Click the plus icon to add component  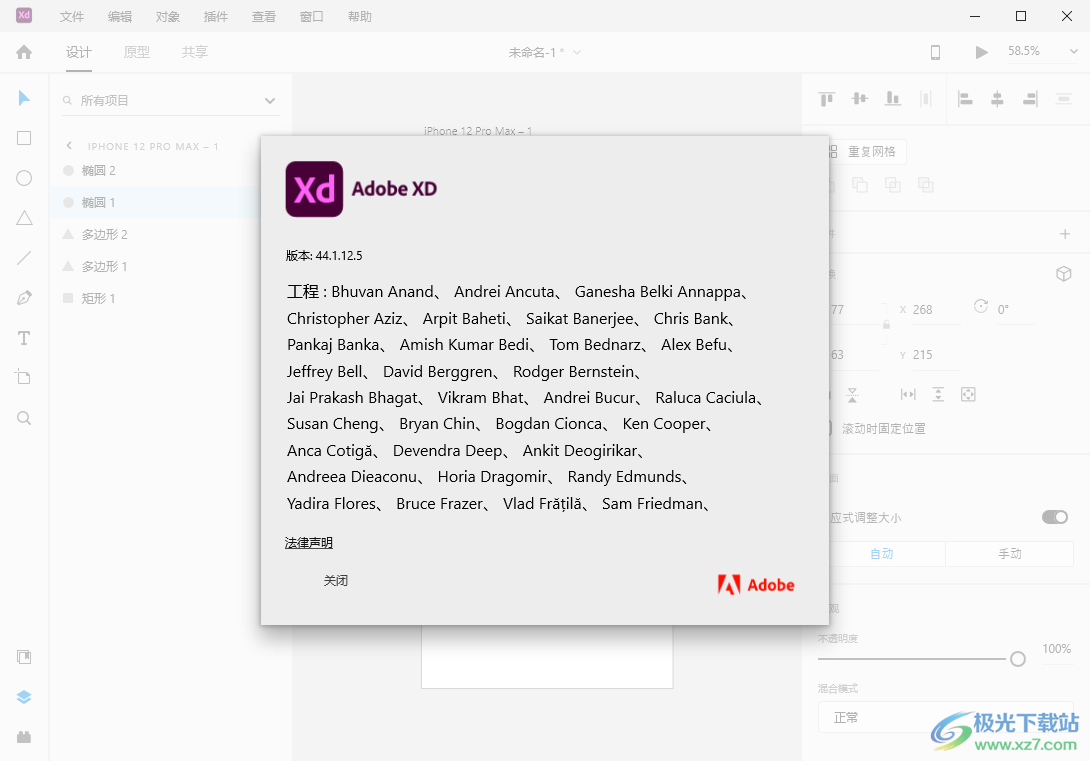[x=1065, y=234]
